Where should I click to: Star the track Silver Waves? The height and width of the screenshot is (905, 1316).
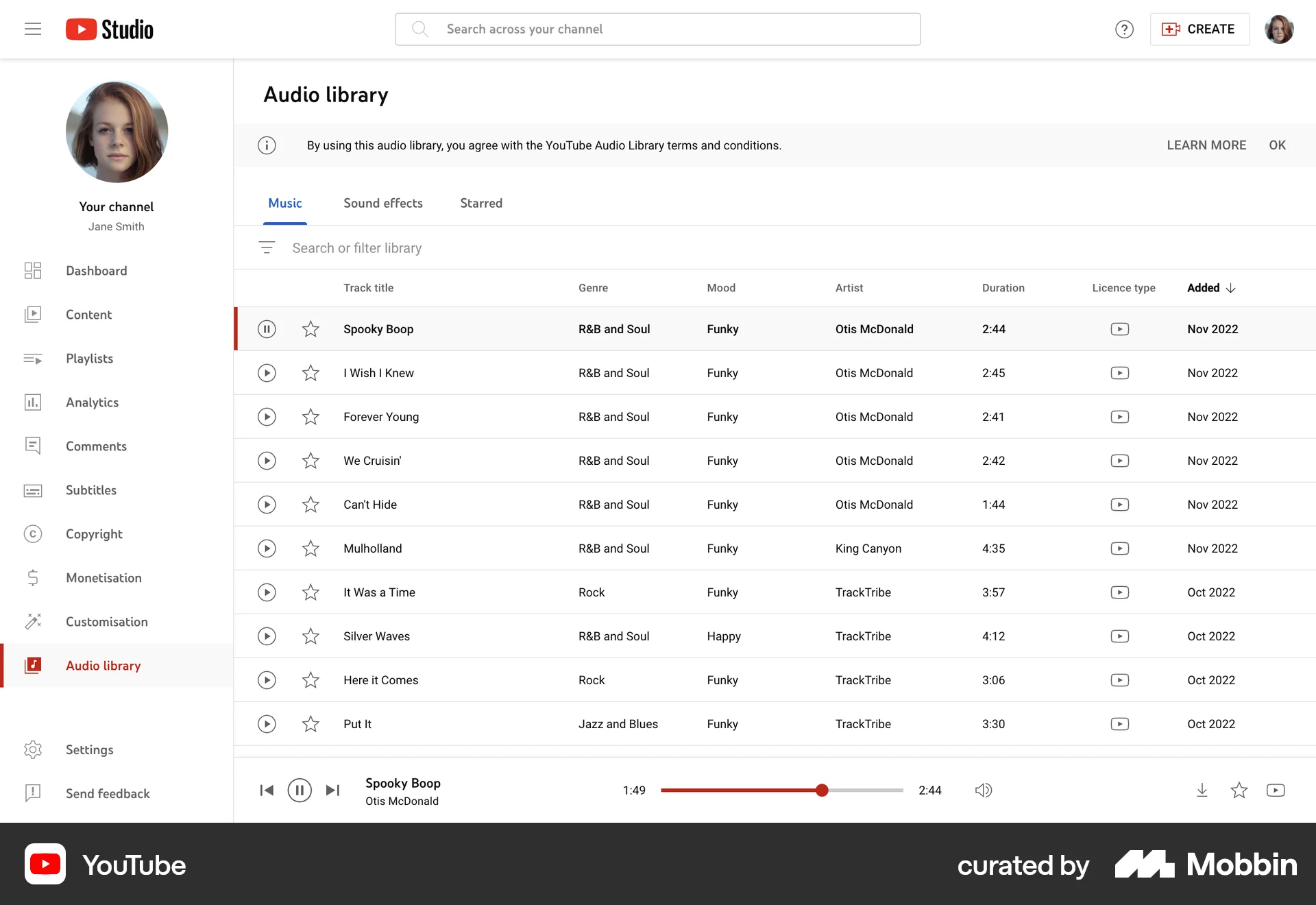click(310, 636)
